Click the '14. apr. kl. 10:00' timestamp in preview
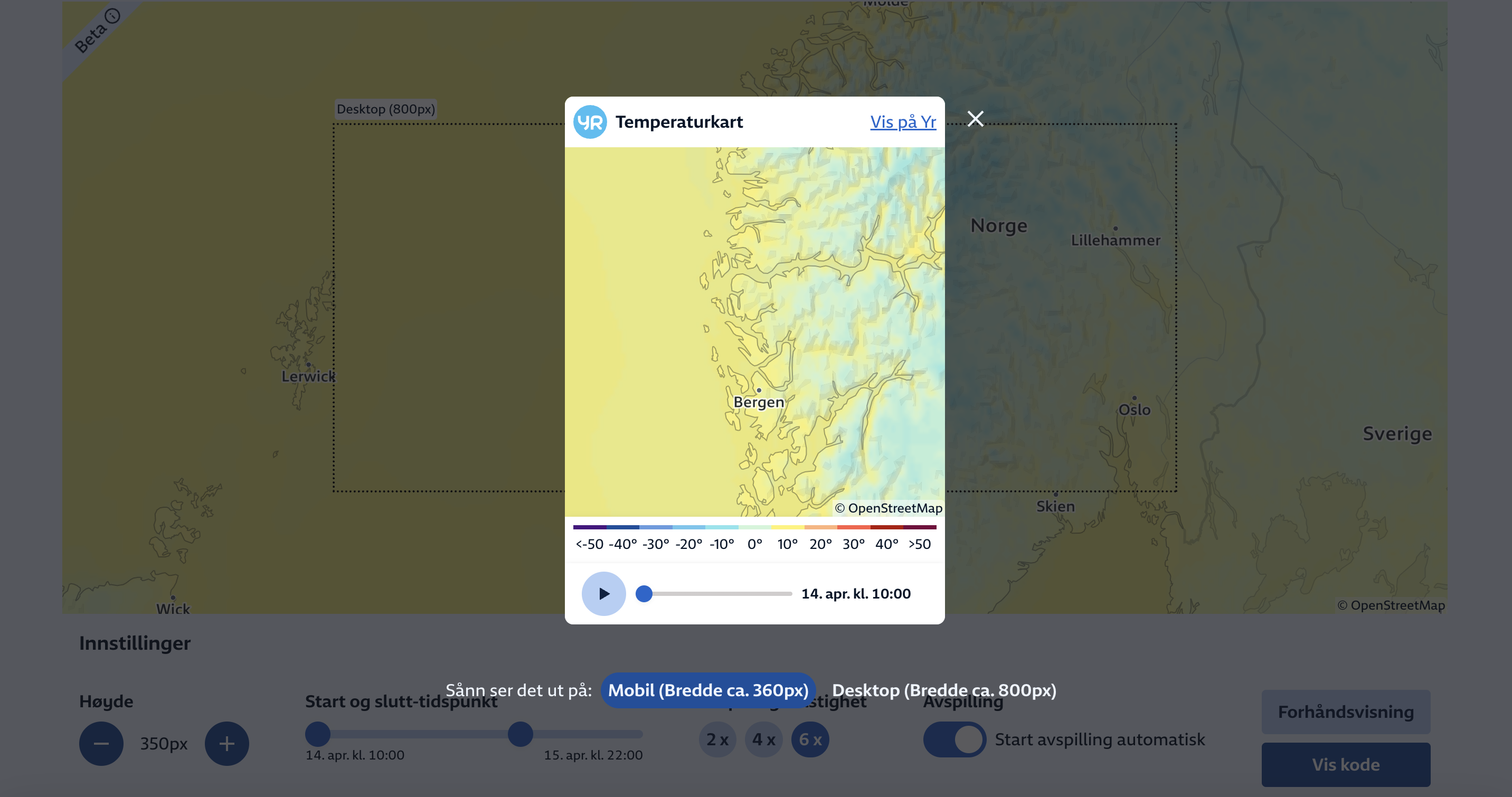The height and width of the screenshot is (797, 1512). [856, 594]
